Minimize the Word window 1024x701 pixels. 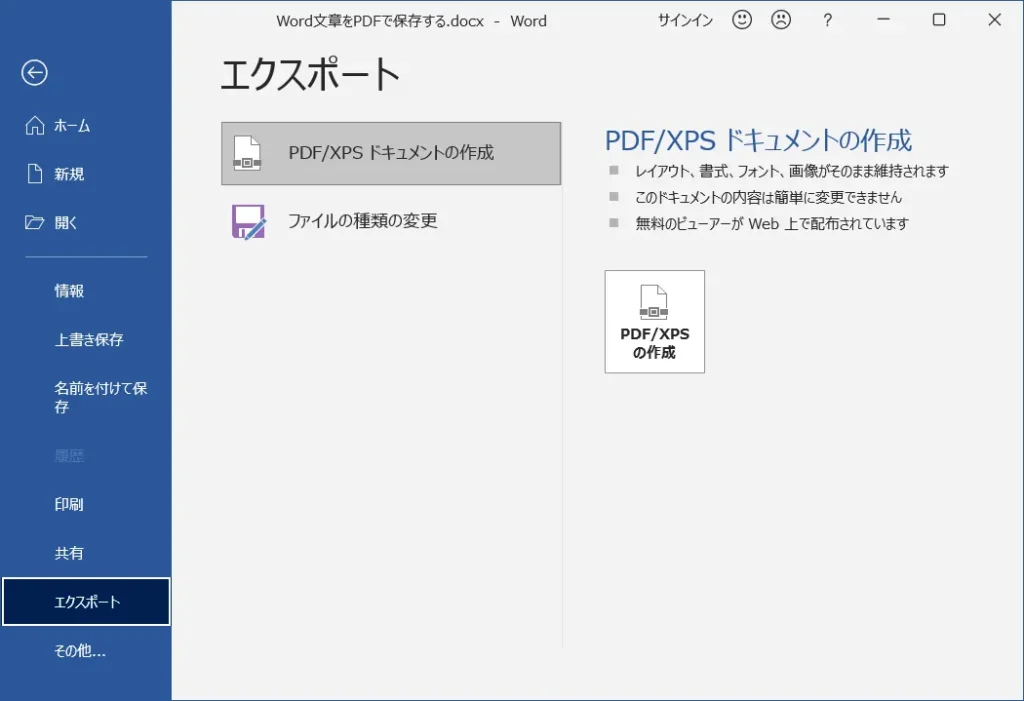tap(884, 20)
